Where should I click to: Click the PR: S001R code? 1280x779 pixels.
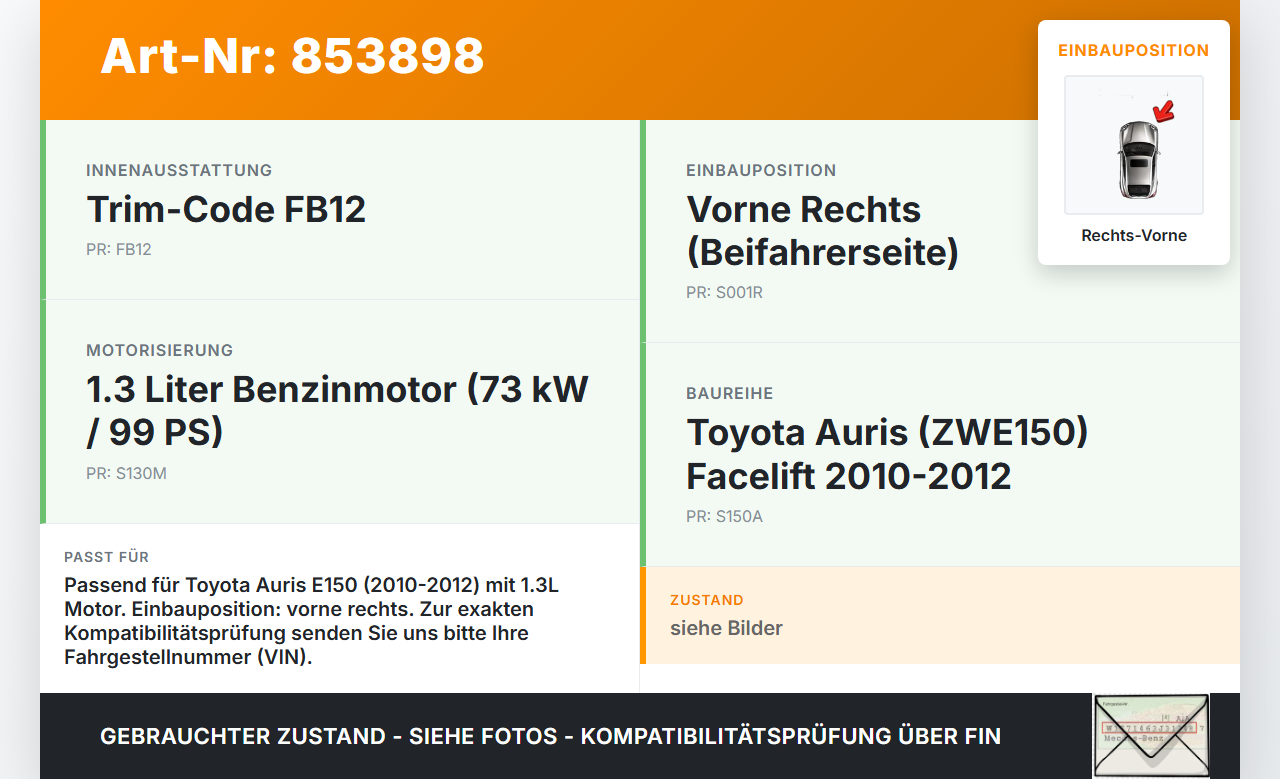tap(724, 293)
